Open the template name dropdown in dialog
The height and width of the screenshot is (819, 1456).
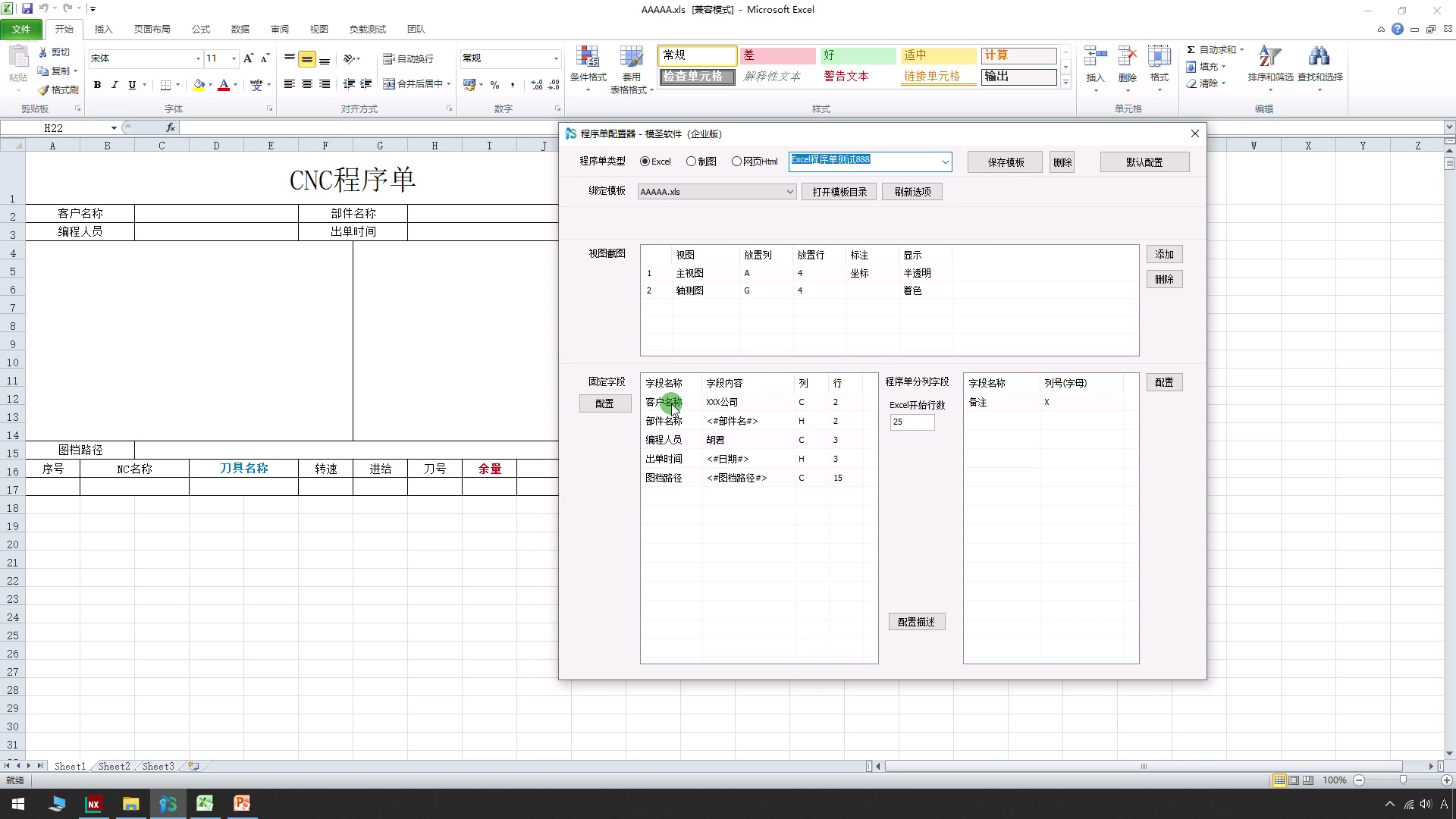pos(945,162)
